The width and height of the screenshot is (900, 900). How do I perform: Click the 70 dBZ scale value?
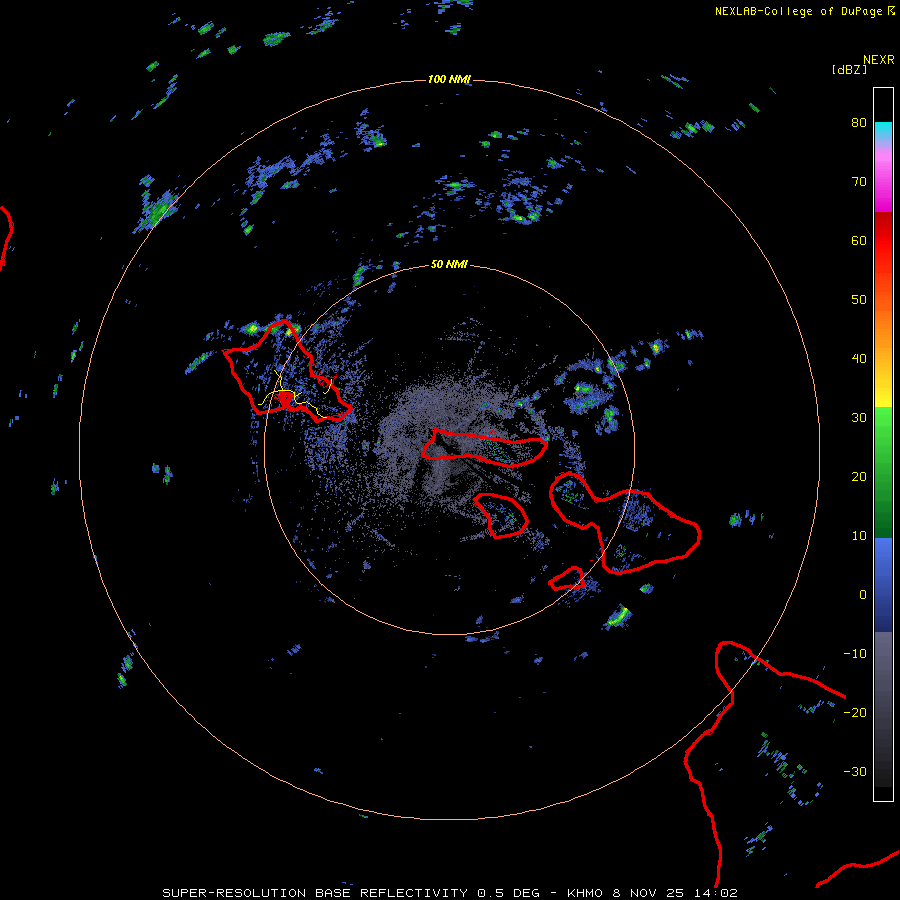click(x=859, y=182)
